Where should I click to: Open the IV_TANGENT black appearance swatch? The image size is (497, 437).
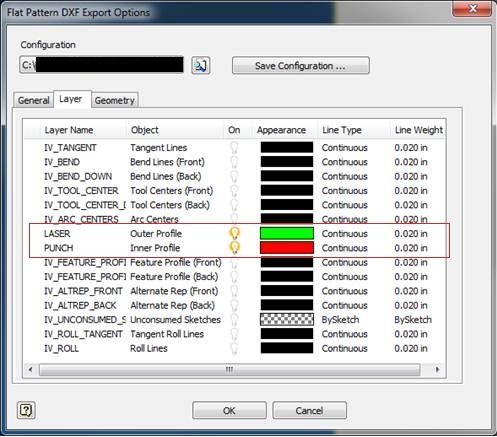(x=287, y=147)
